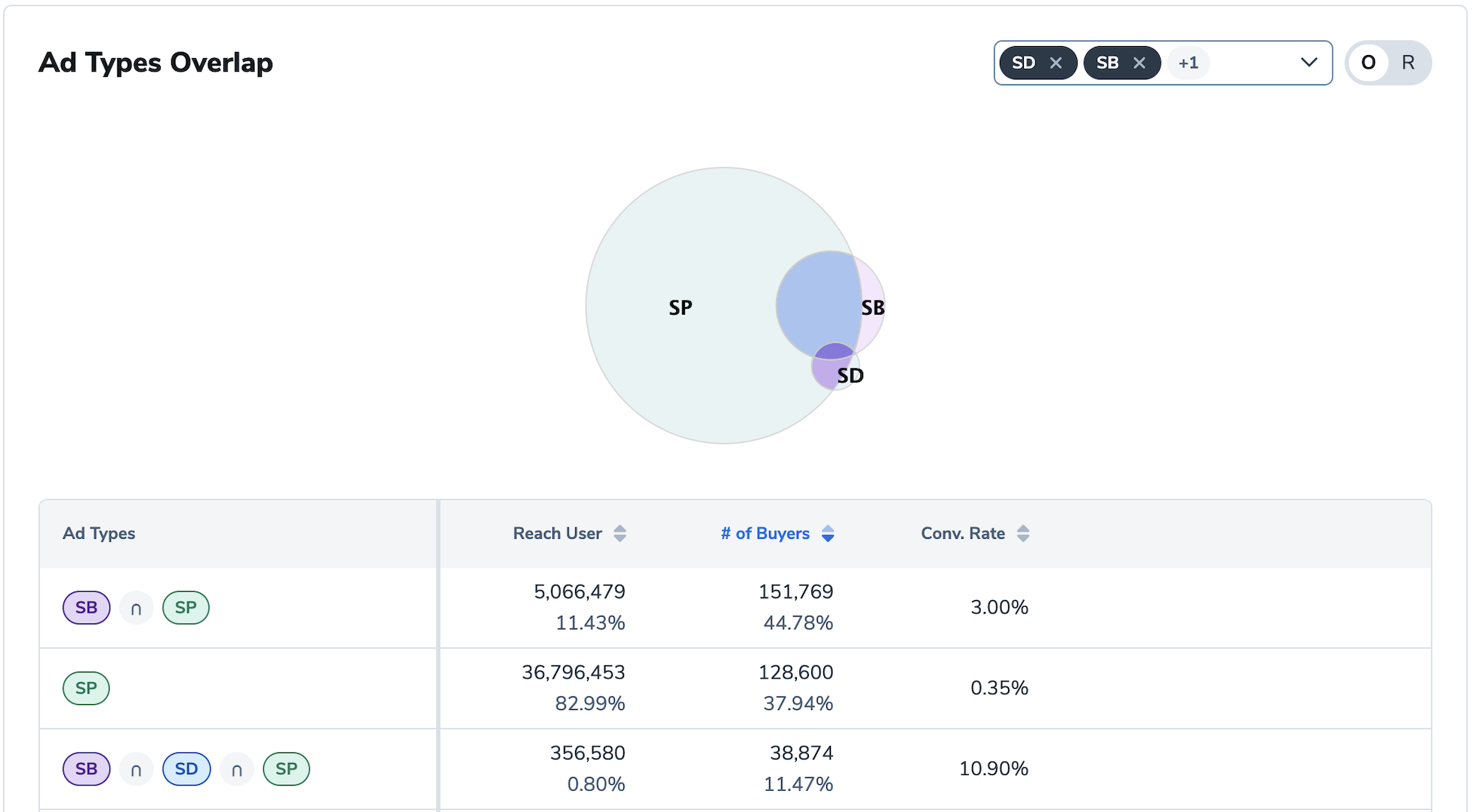Viewport: 1473px width, 812px height.
Task: Click the Conv. Rate column header
Action: pos(963,534)
